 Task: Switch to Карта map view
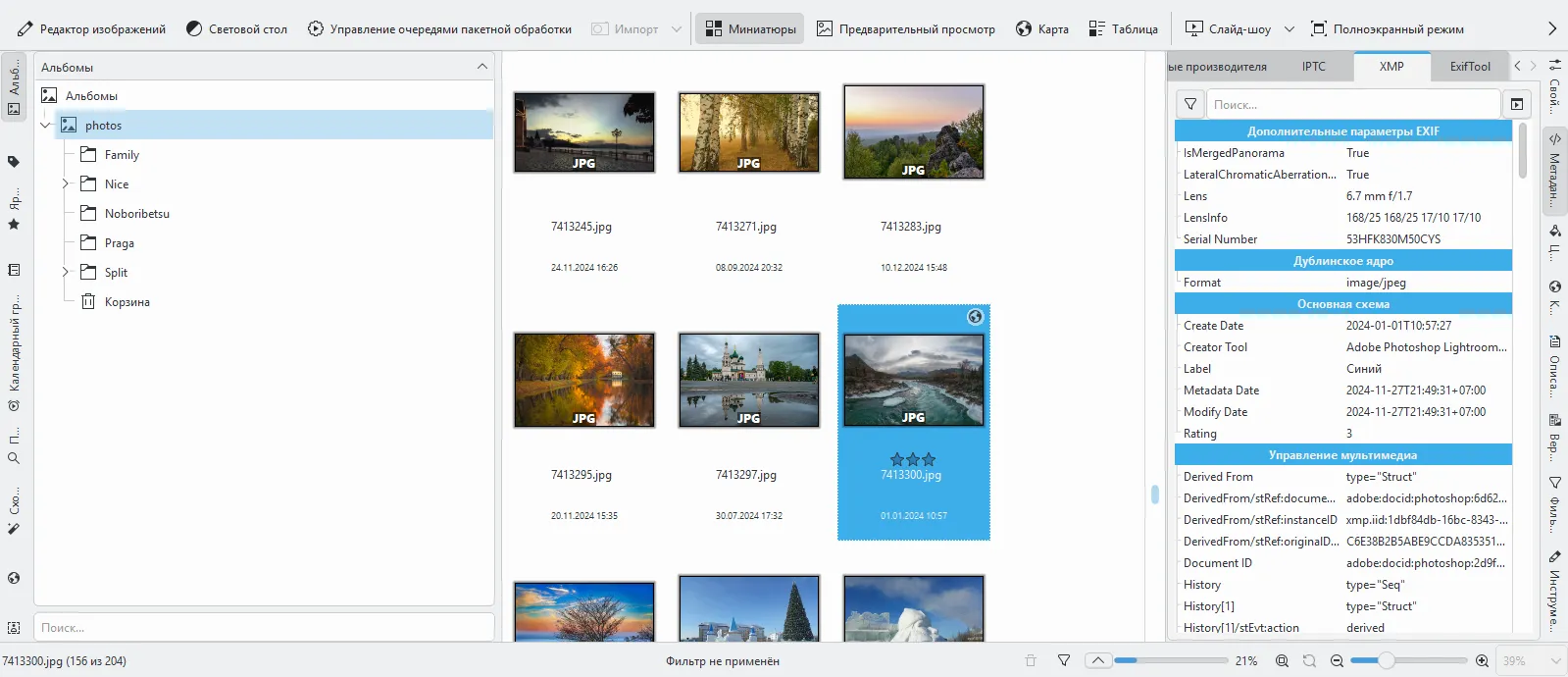pos(1042,29)
